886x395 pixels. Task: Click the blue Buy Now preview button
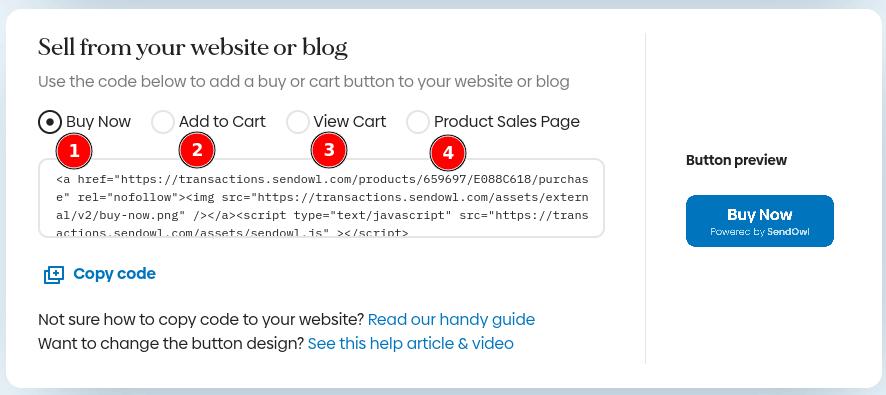point(759,221)
